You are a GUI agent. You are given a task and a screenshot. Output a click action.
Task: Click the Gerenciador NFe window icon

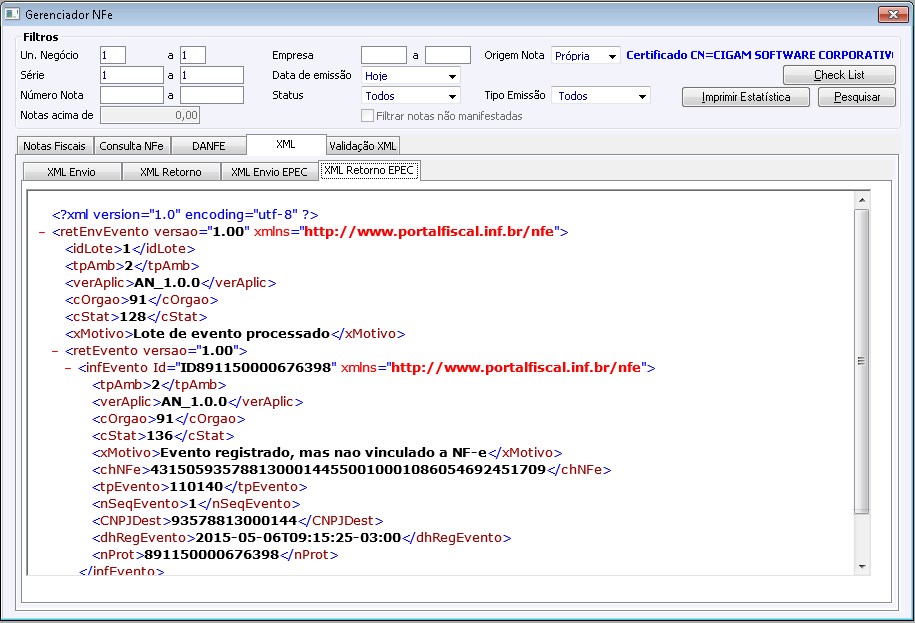(12, 14)
